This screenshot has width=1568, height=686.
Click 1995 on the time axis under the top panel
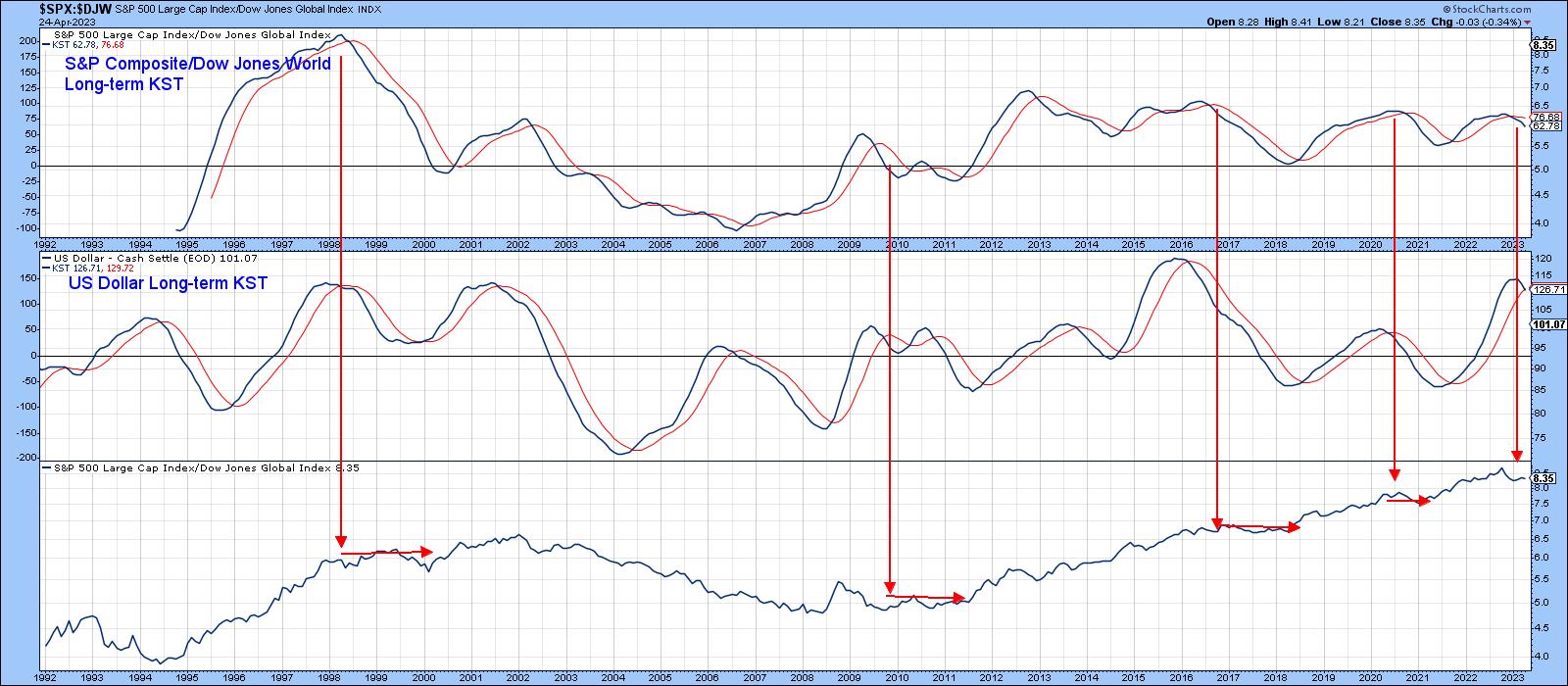(x=187, y=244)
